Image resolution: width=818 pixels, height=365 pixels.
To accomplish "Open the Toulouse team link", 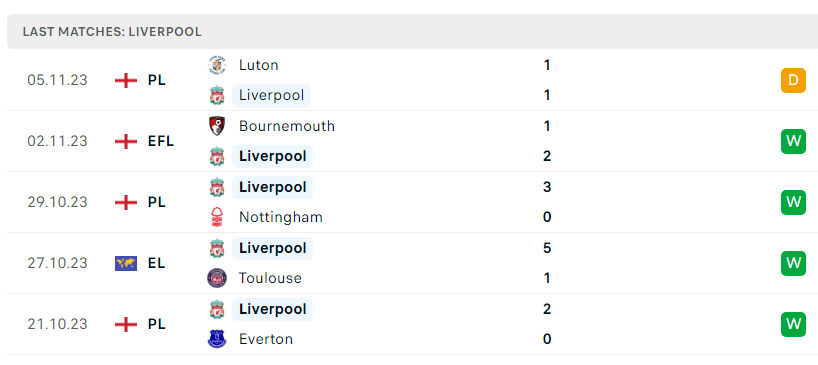I will pyautogui.click(x=270, y=278).
